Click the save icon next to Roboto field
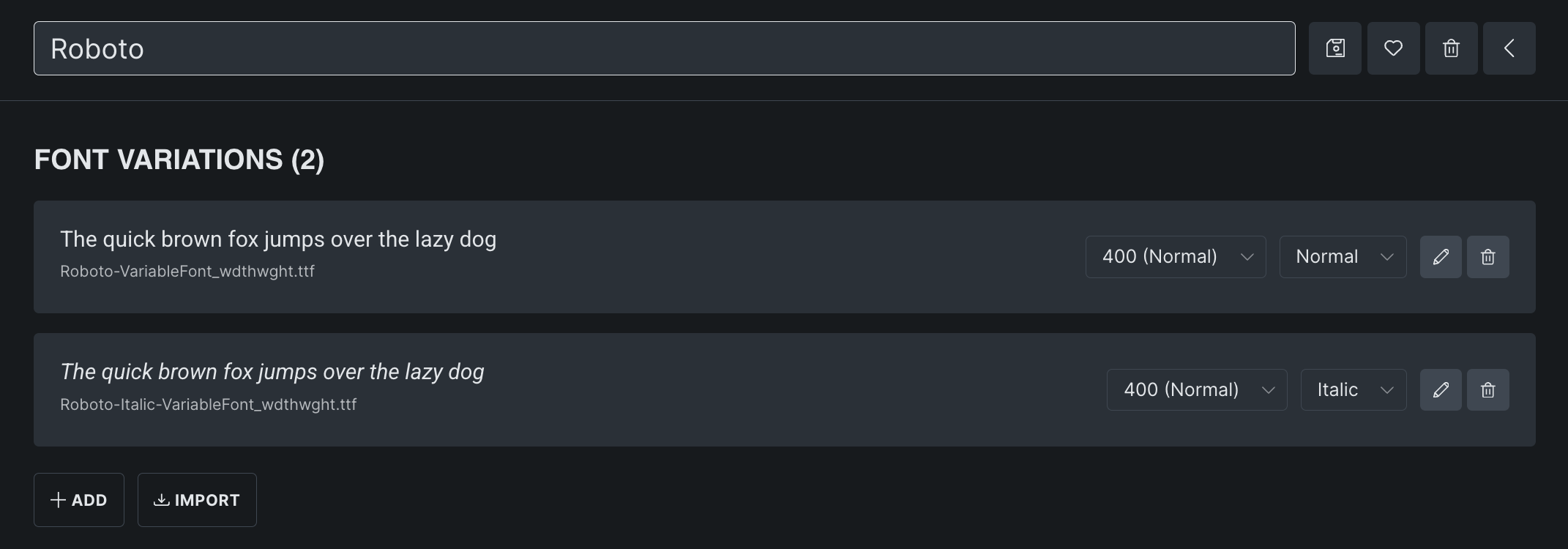Screen dimensions: 1568x549 (x=1335, y=48)
